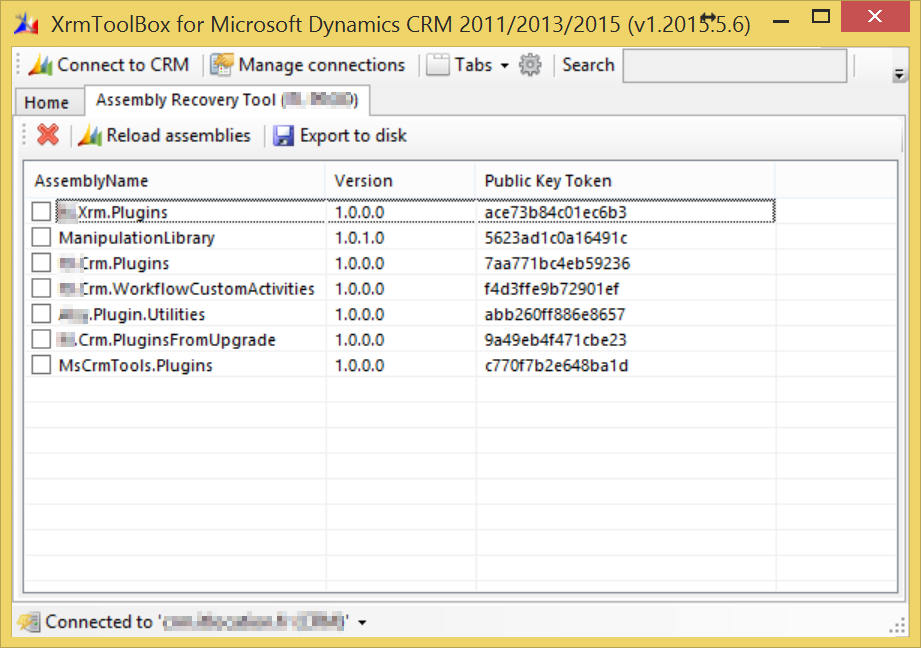The height and width of the screenshot is (648, 921).
Task: Close the XrmToolBox window
Action: [875, 16]
